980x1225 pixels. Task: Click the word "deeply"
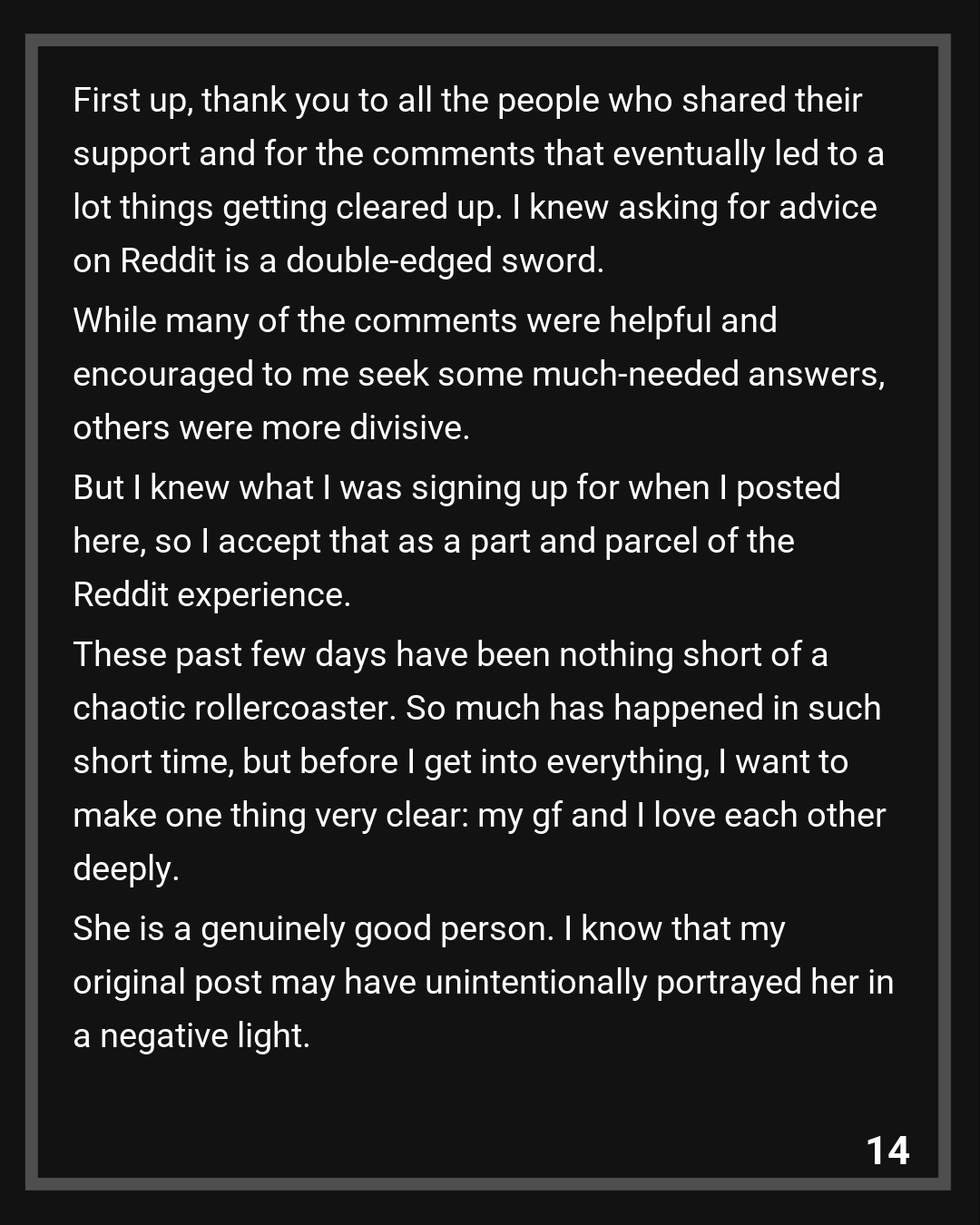click(x=125, y=869)
